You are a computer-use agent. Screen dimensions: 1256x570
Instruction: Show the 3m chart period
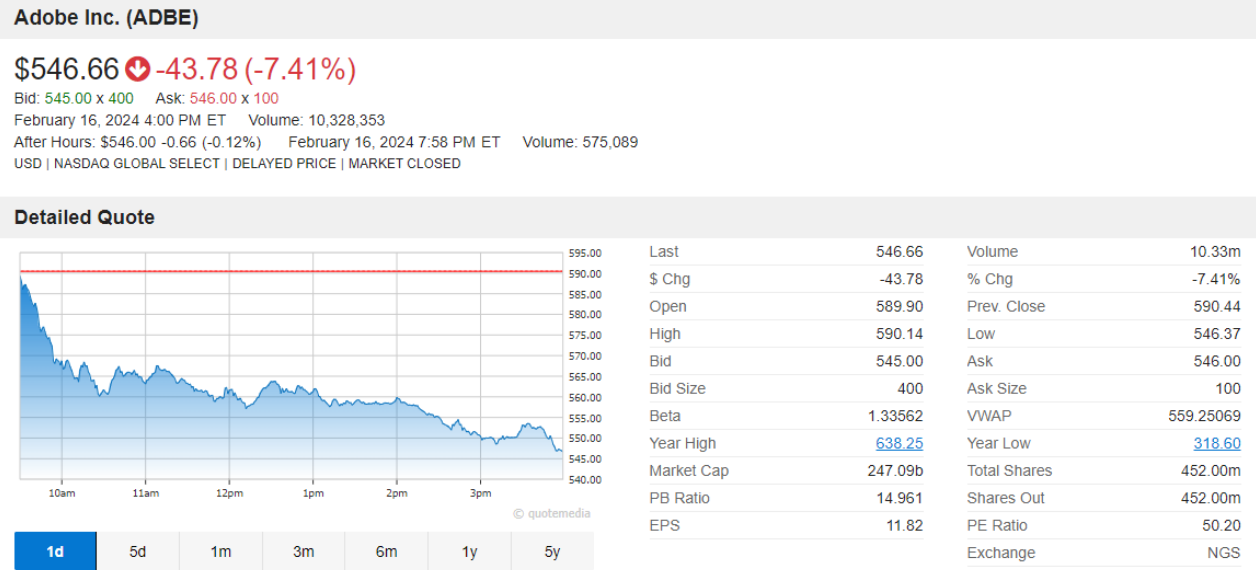(304, 551)
